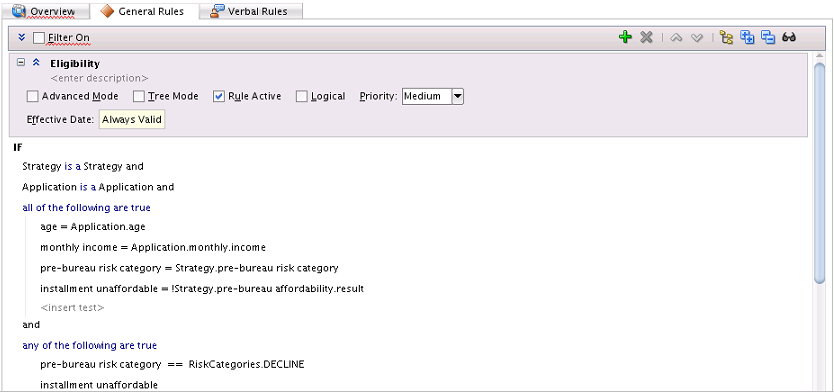Screen dimensions: 834x392
Task: Collapse all rules with minus-squares icon
Action: (x=768, y=37)
